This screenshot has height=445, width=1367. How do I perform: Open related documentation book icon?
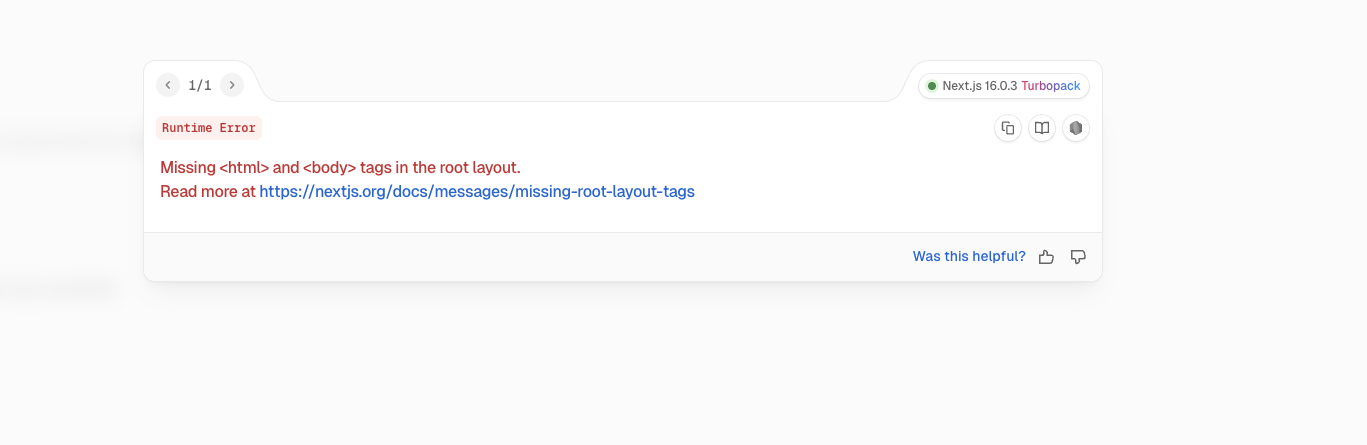(x=1042, y=128)
